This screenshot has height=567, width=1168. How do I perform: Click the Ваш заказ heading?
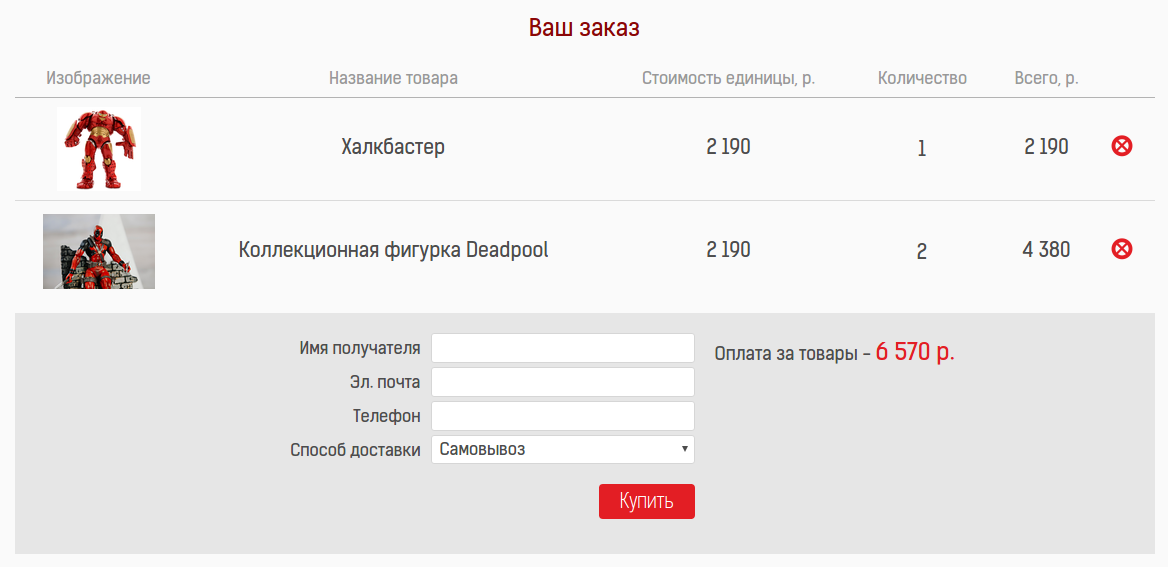click(584, 28)
